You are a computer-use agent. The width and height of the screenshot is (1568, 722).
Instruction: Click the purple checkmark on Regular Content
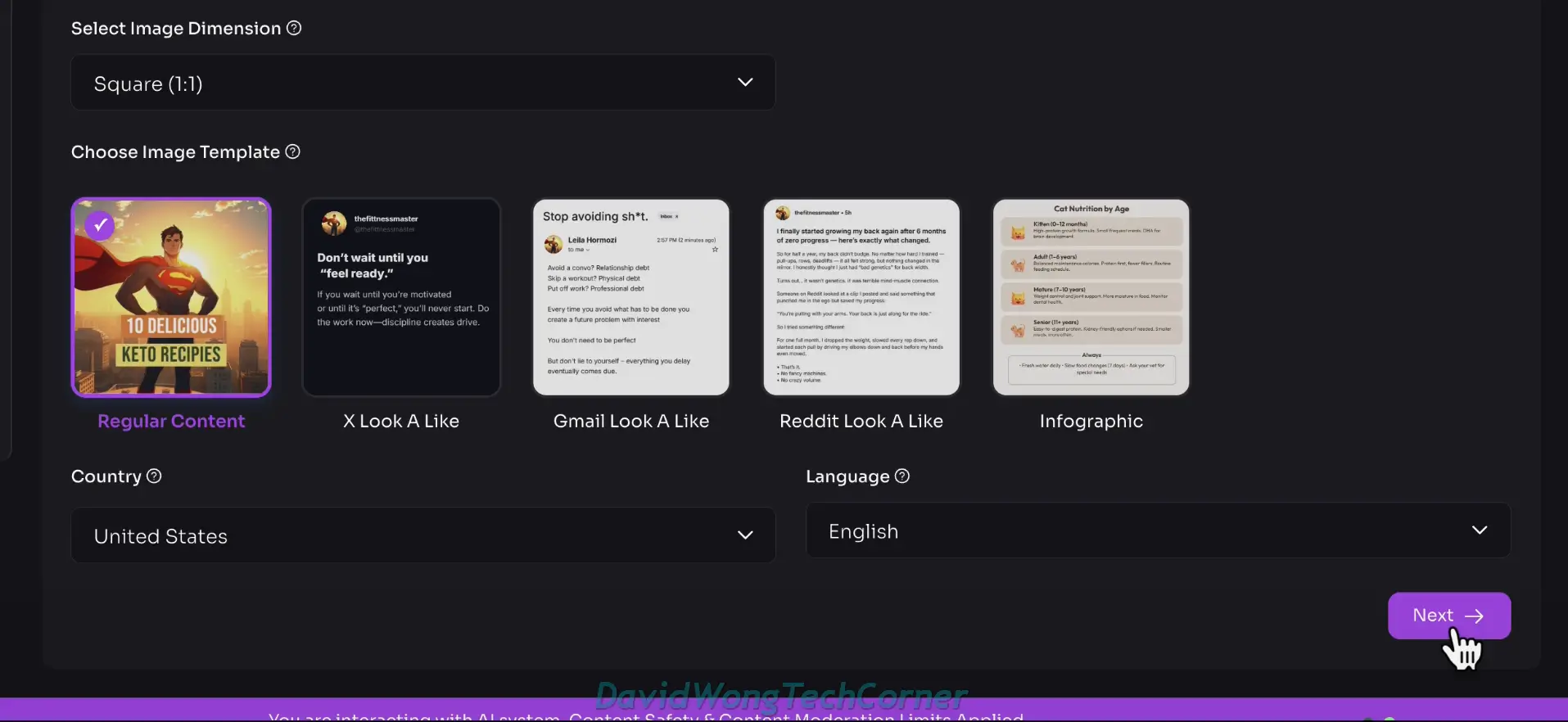point(100,224)
